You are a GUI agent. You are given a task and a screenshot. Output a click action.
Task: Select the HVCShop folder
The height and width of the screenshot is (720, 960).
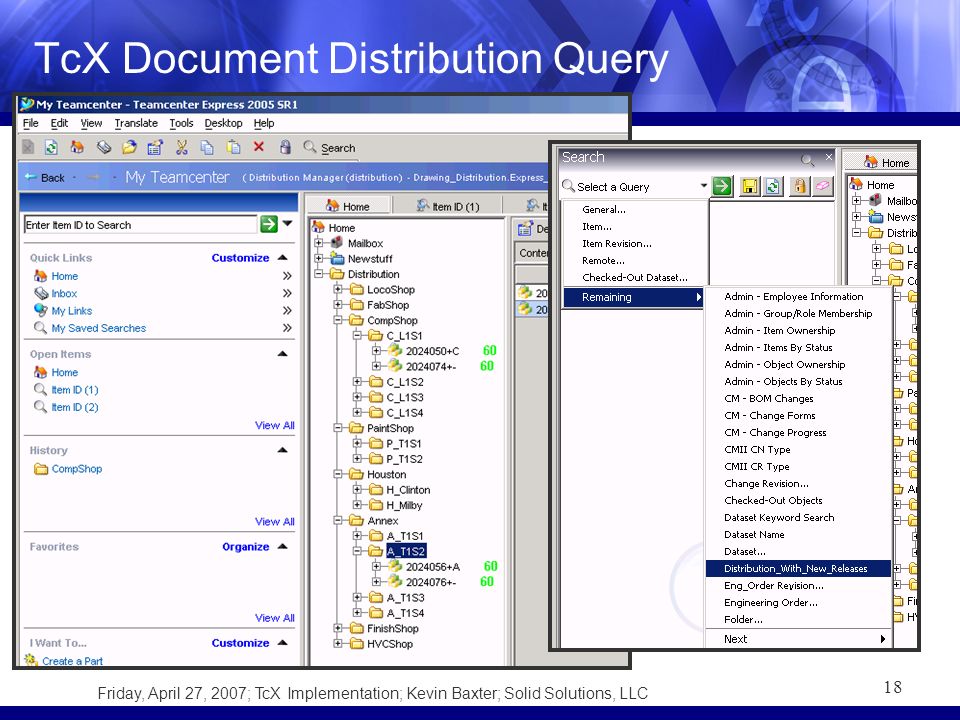pos(389,644)
